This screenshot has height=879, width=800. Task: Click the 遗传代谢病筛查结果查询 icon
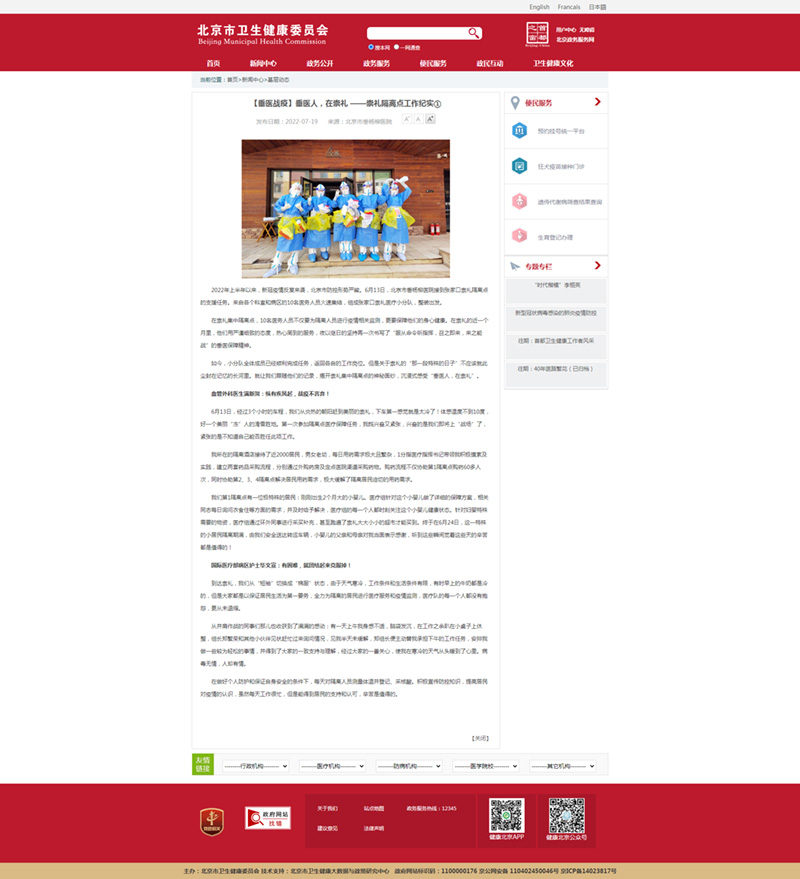519,201
